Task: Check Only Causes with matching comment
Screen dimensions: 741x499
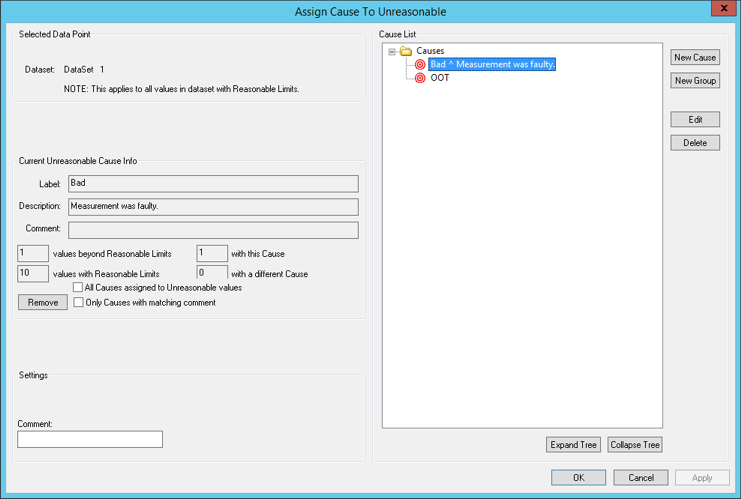Action: [x=79, y=302]
